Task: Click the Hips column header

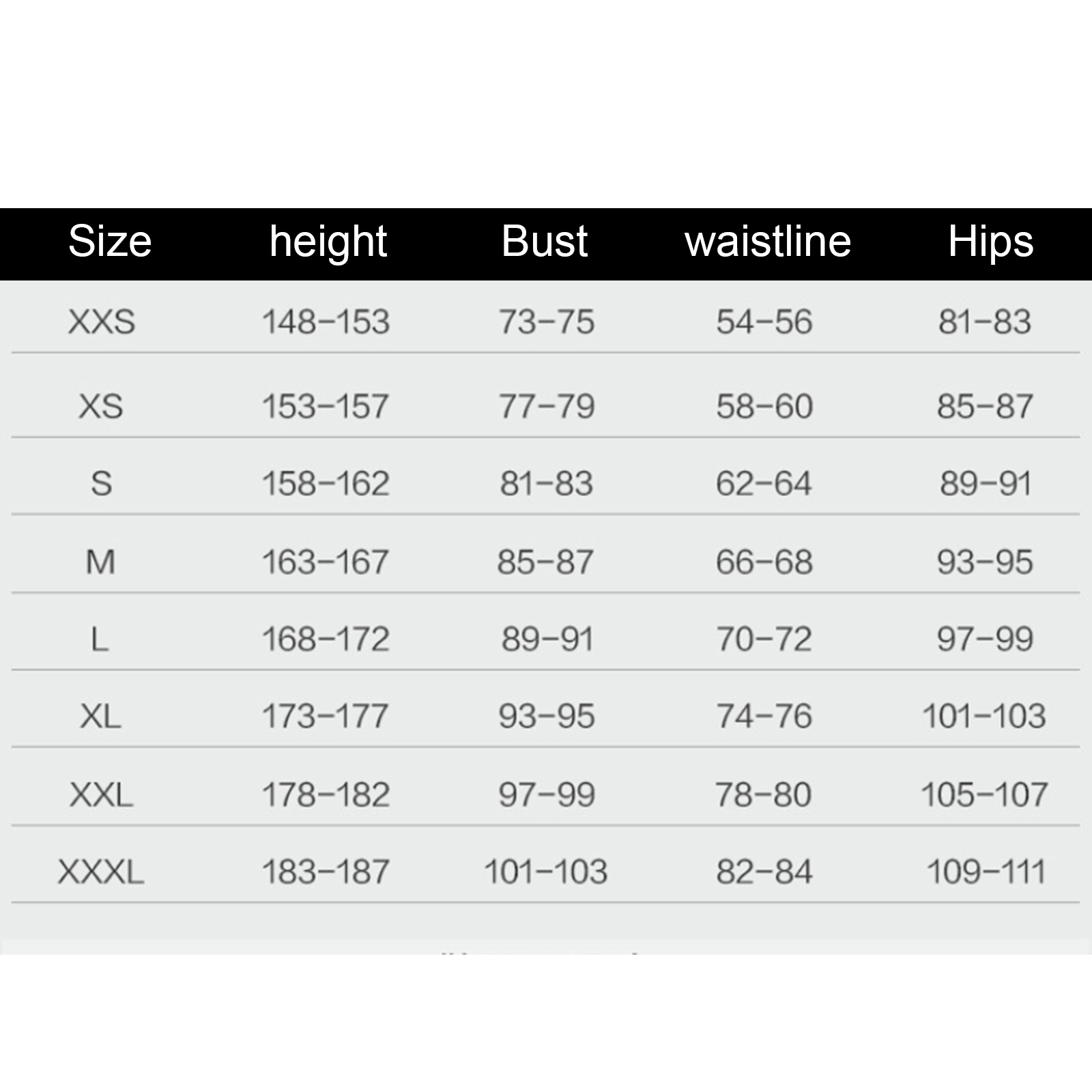Action: pyautogui.click(x=990, y=242)
